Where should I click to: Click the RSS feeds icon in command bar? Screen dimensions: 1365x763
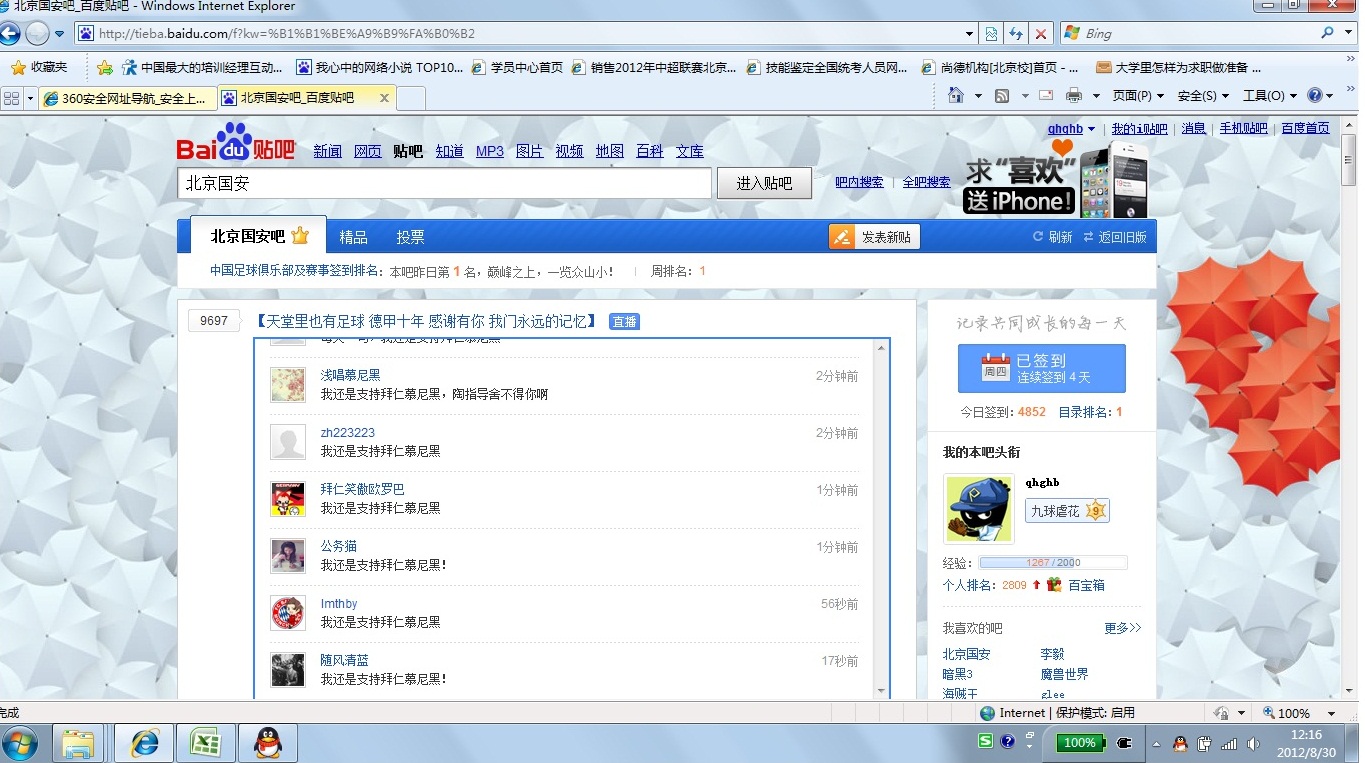point(1002,96)
